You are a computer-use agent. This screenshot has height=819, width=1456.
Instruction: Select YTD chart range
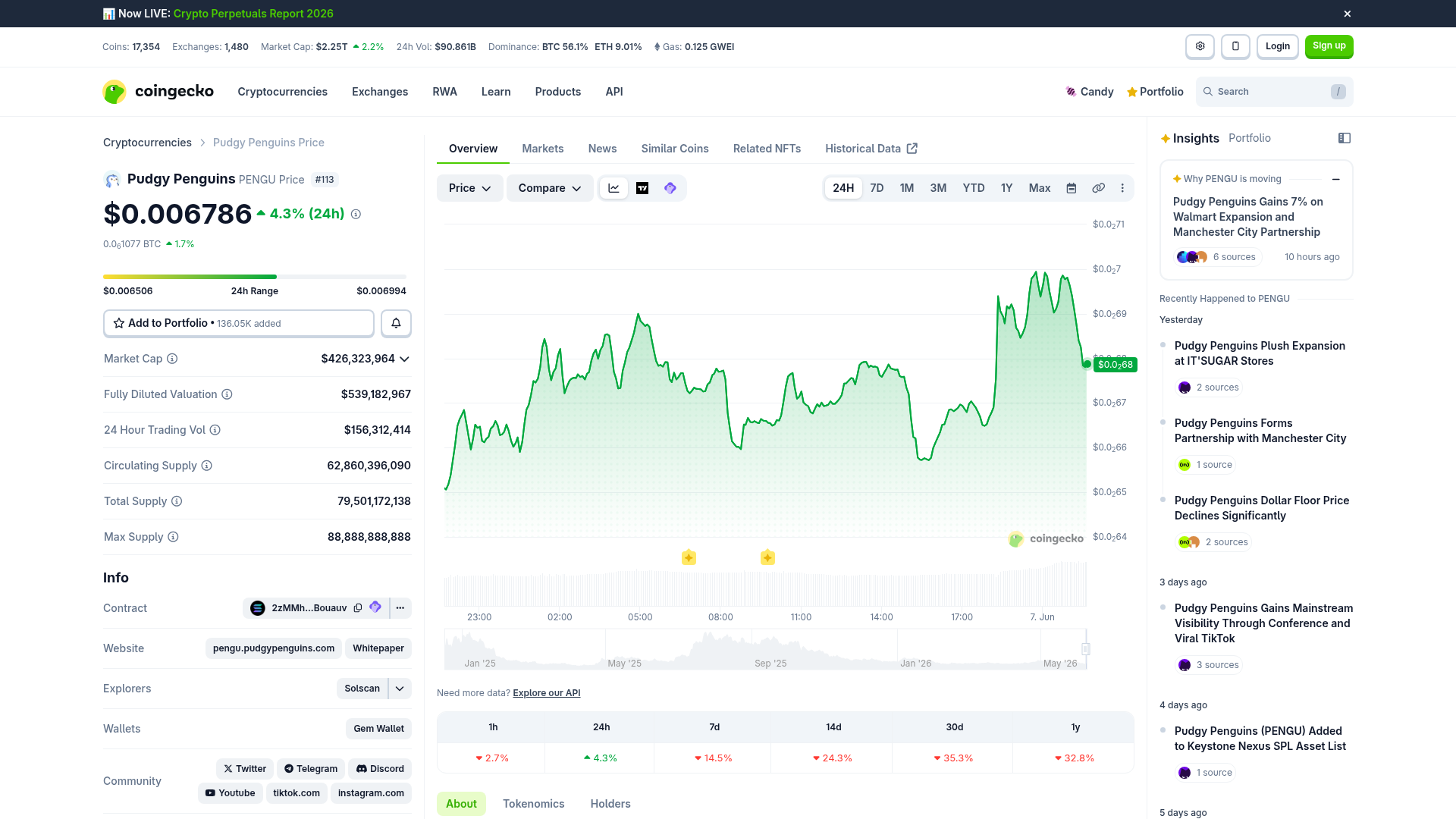coord(974,188)
